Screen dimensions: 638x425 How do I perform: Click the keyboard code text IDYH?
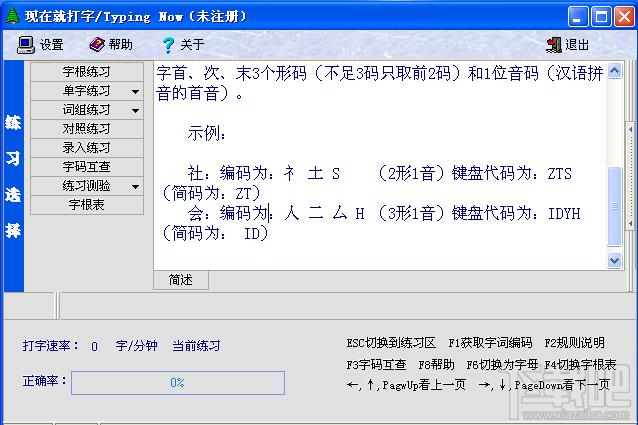pyautogui.click(x=564, y=214)
